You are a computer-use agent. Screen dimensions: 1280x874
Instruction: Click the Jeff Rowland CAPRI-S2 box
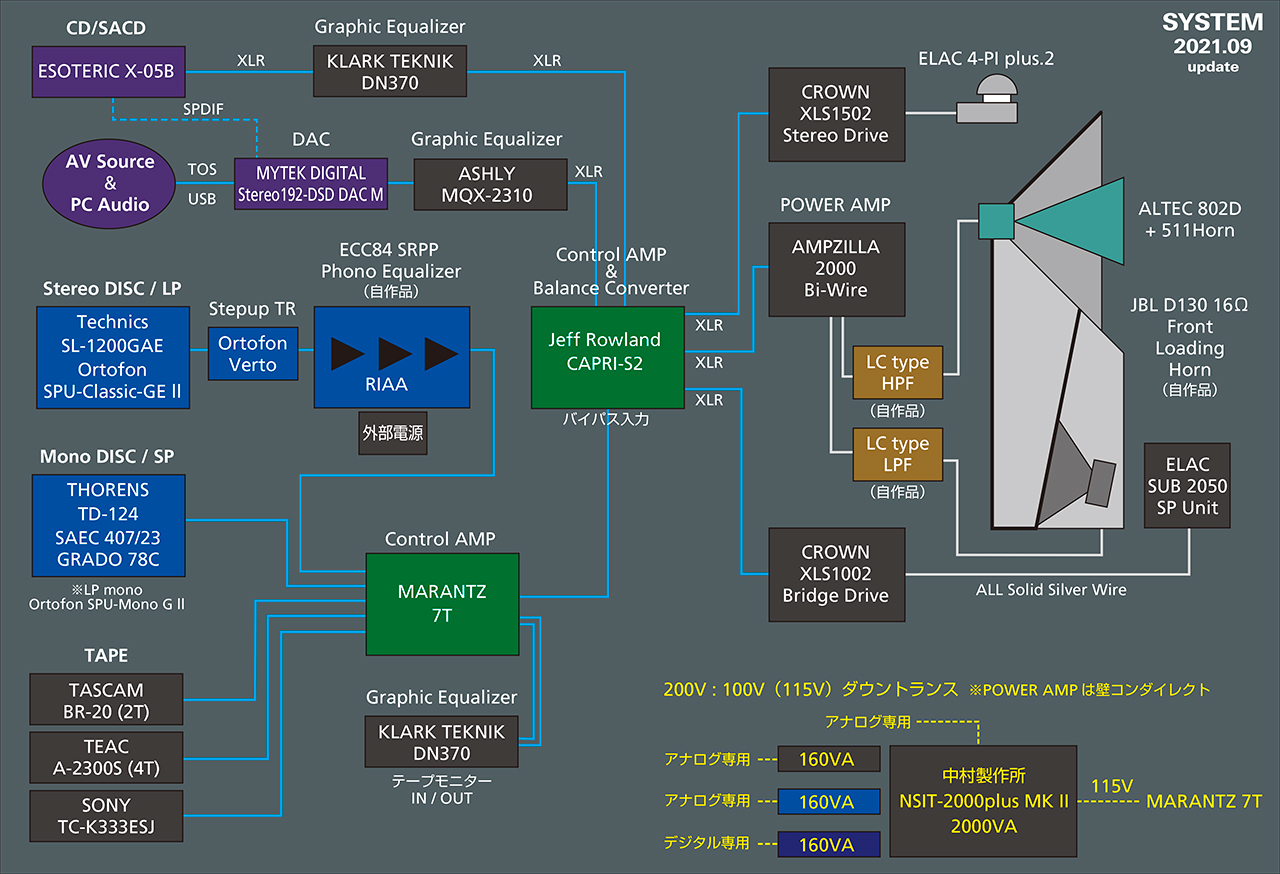tap(608, 357)
